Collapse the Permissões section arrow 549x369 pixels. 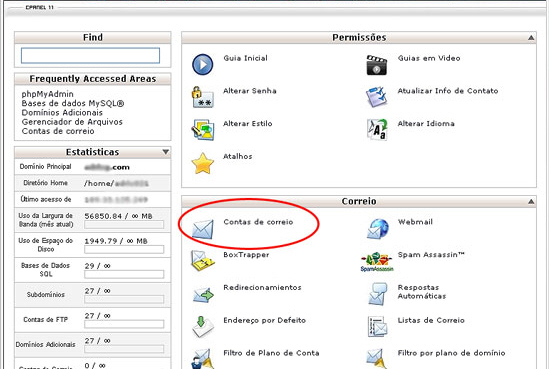click(531, 37)
